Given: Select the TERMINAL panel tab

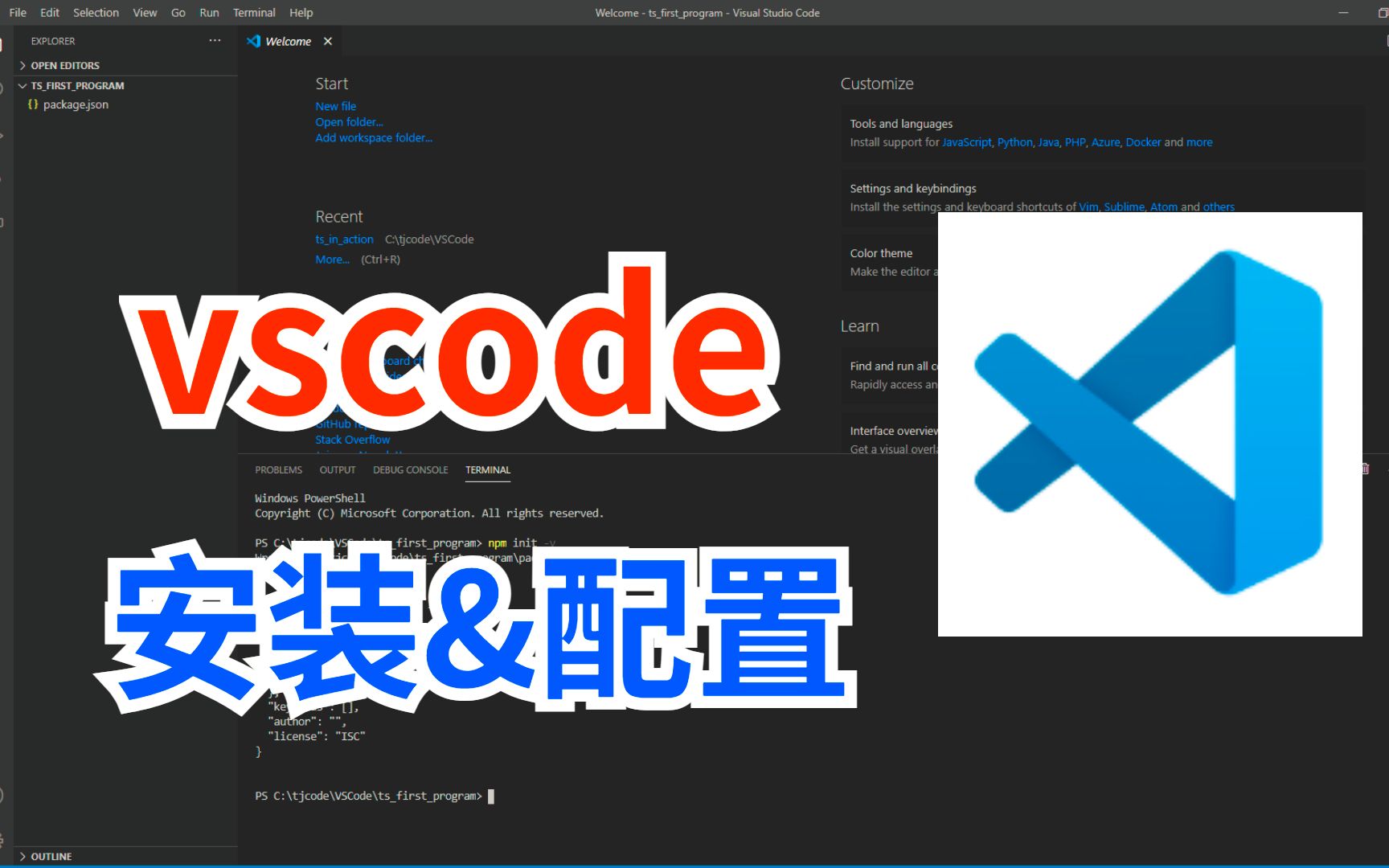Looking at the screenshot, I should pyautogui.click(x=488, y=470).
